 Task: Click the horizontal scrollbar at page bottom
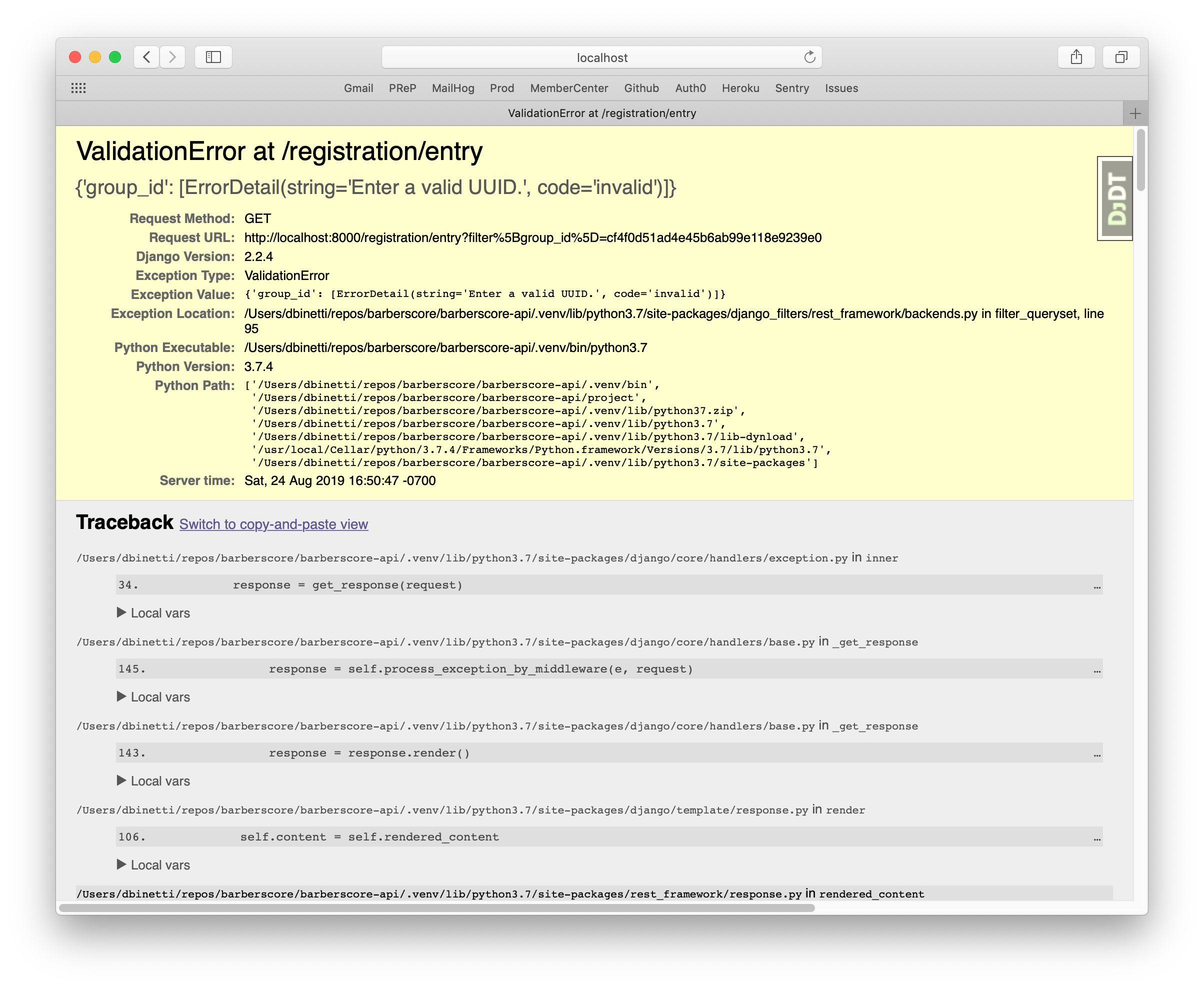(437, 908)
